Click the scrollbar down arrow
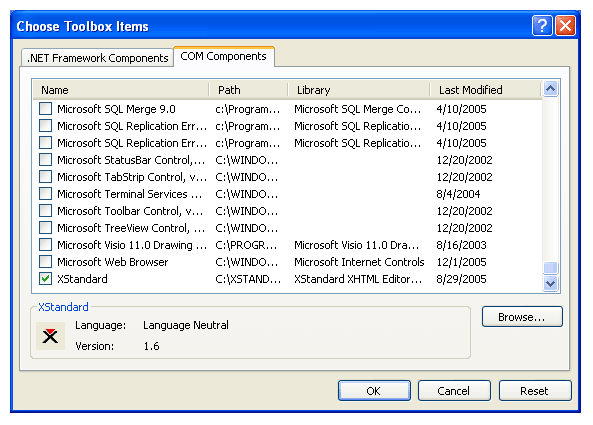593x425 pixels. pos(551,283)
